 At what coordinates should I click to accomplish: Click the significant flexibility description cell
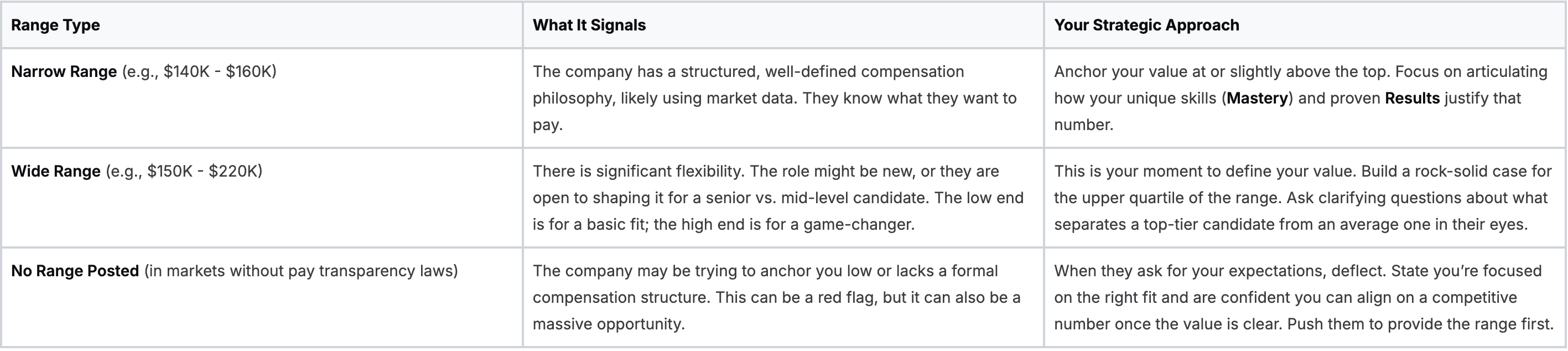coord(778,198)
